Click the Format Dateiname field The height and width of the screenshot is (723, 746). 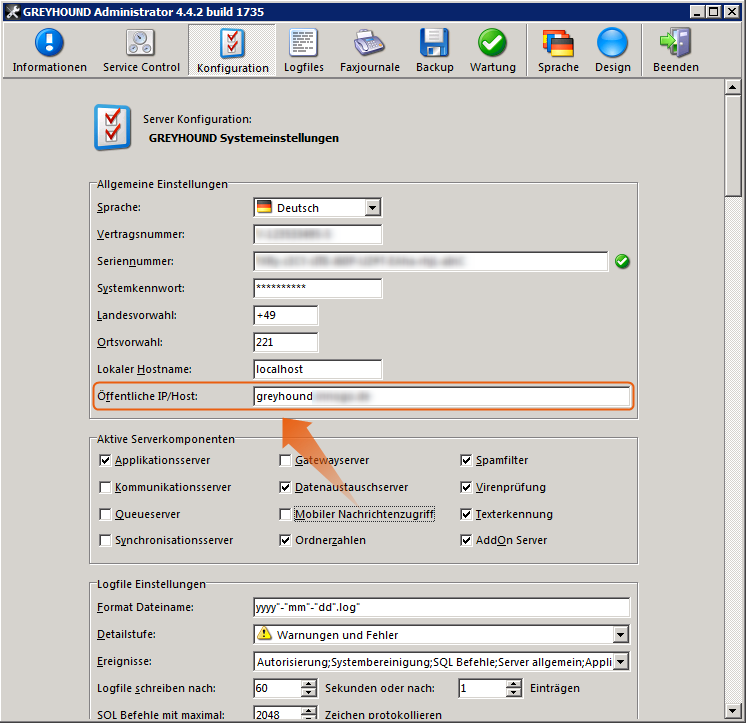tap(442, 607)
